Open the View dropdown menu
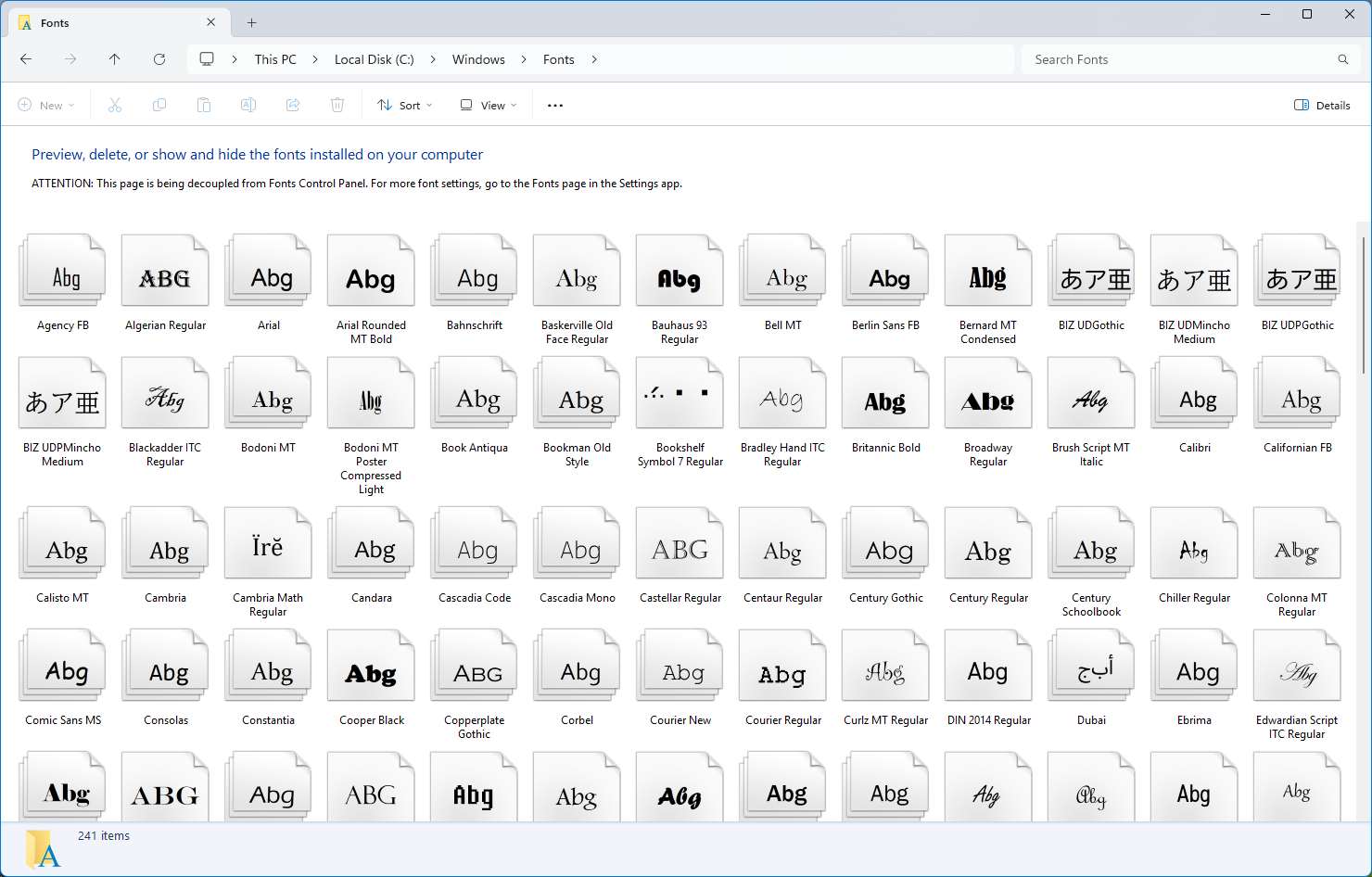This screenshot has width=1372, height=877. pos(489,105)
